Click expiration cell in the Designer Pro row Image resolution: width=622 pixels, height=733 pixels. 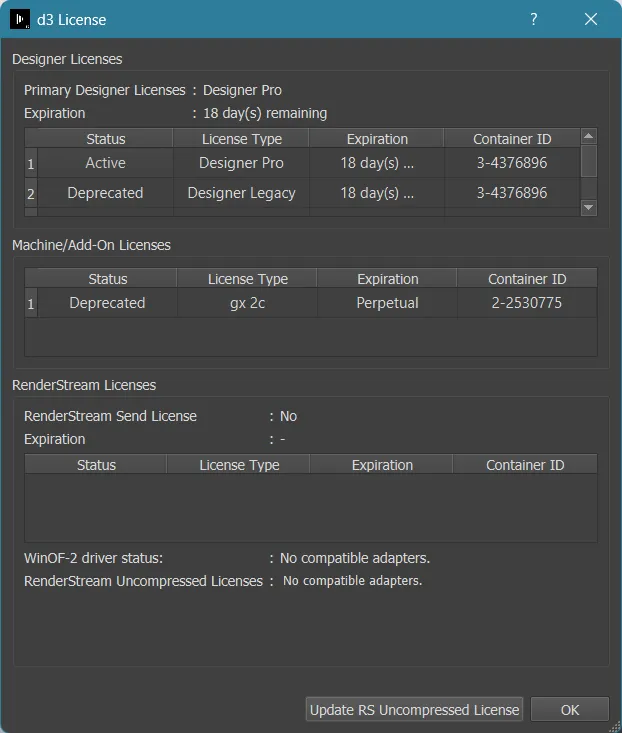click(377, 163)
